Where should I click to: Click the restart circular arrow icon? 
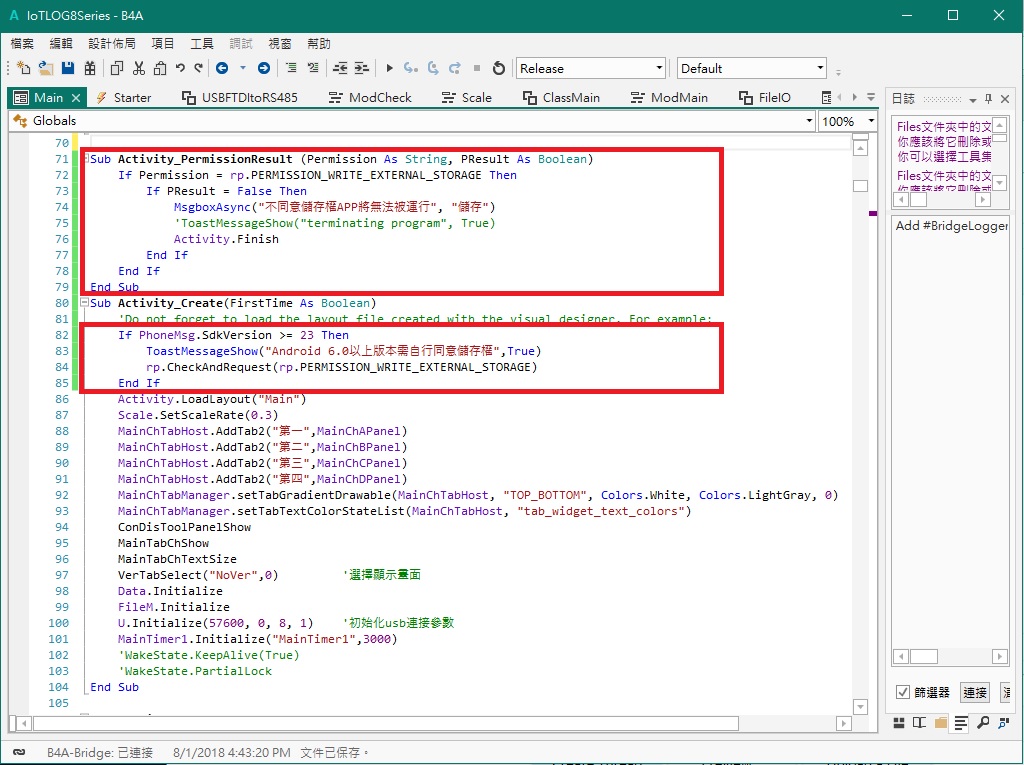(x=499, y=68)
